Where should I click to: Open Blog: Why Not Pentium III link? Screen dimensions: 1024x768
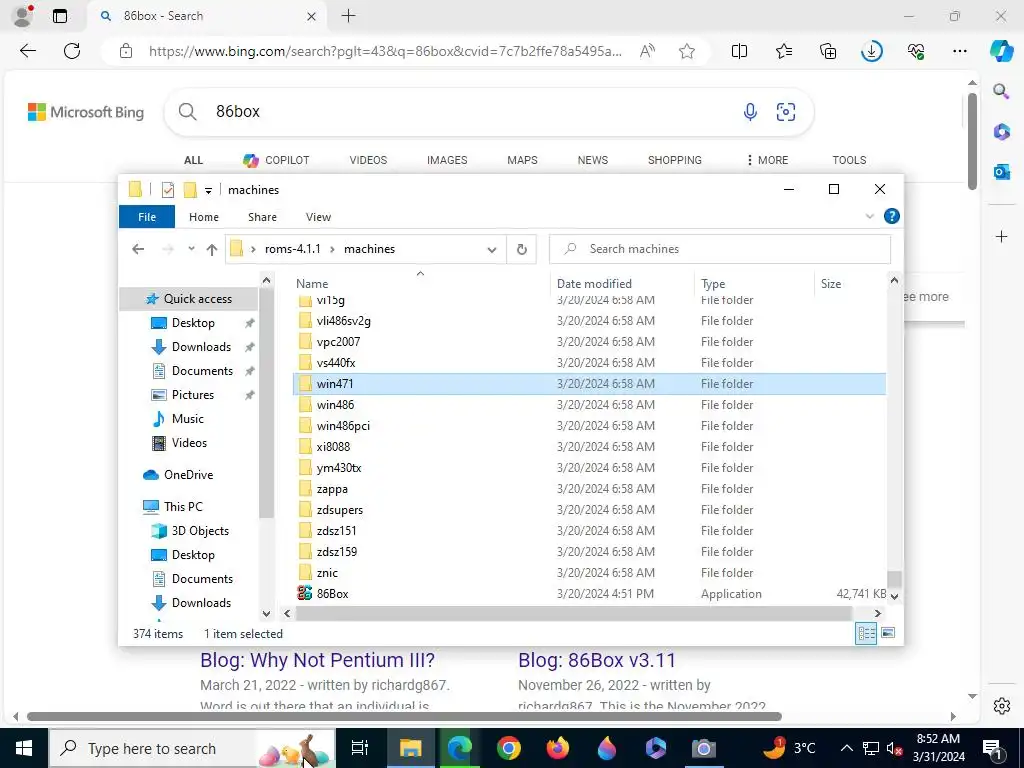[317, 660]
